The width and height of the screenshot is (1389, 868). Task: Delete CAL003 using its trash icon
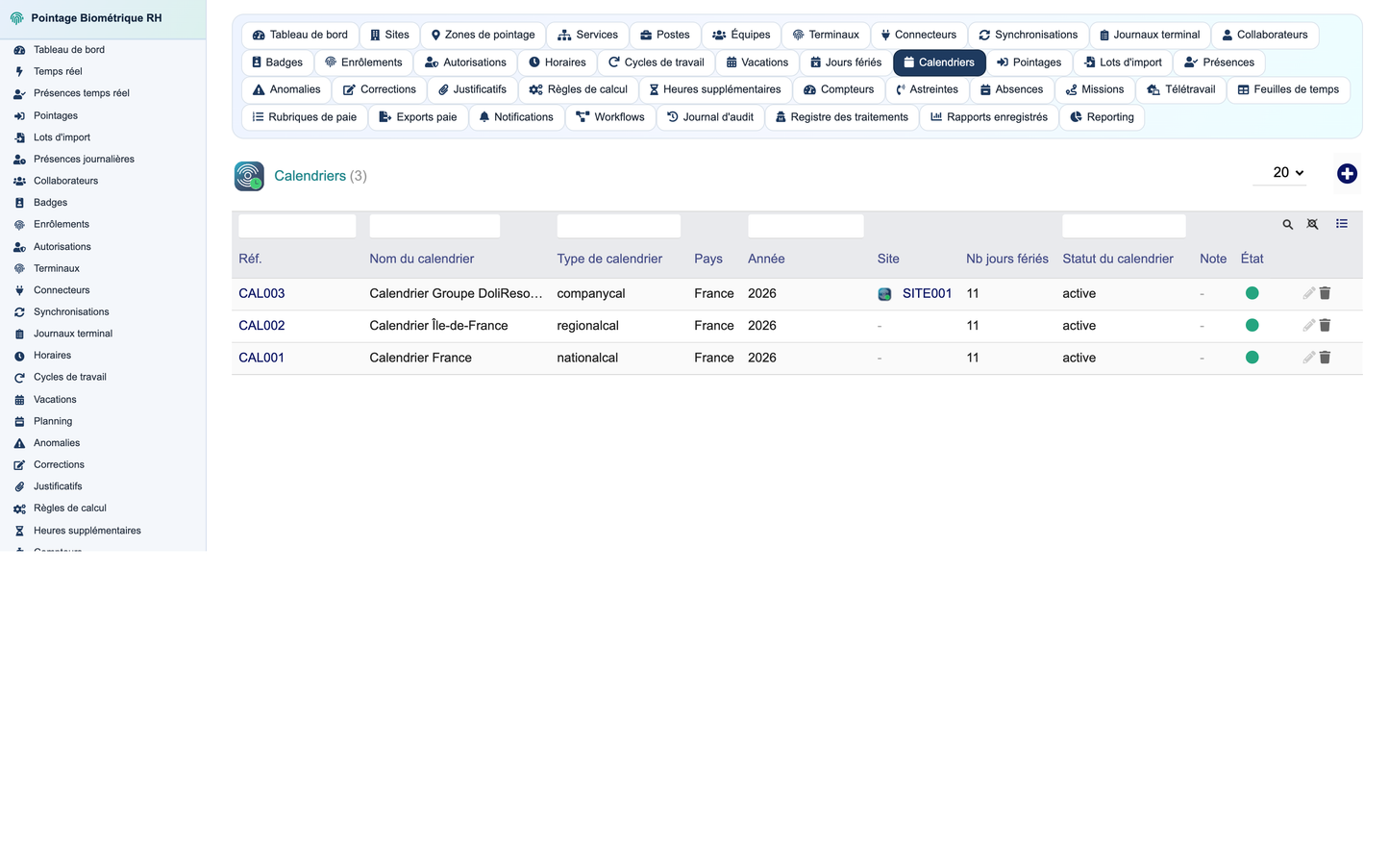pyautogui.click(x=1325, y=293)
